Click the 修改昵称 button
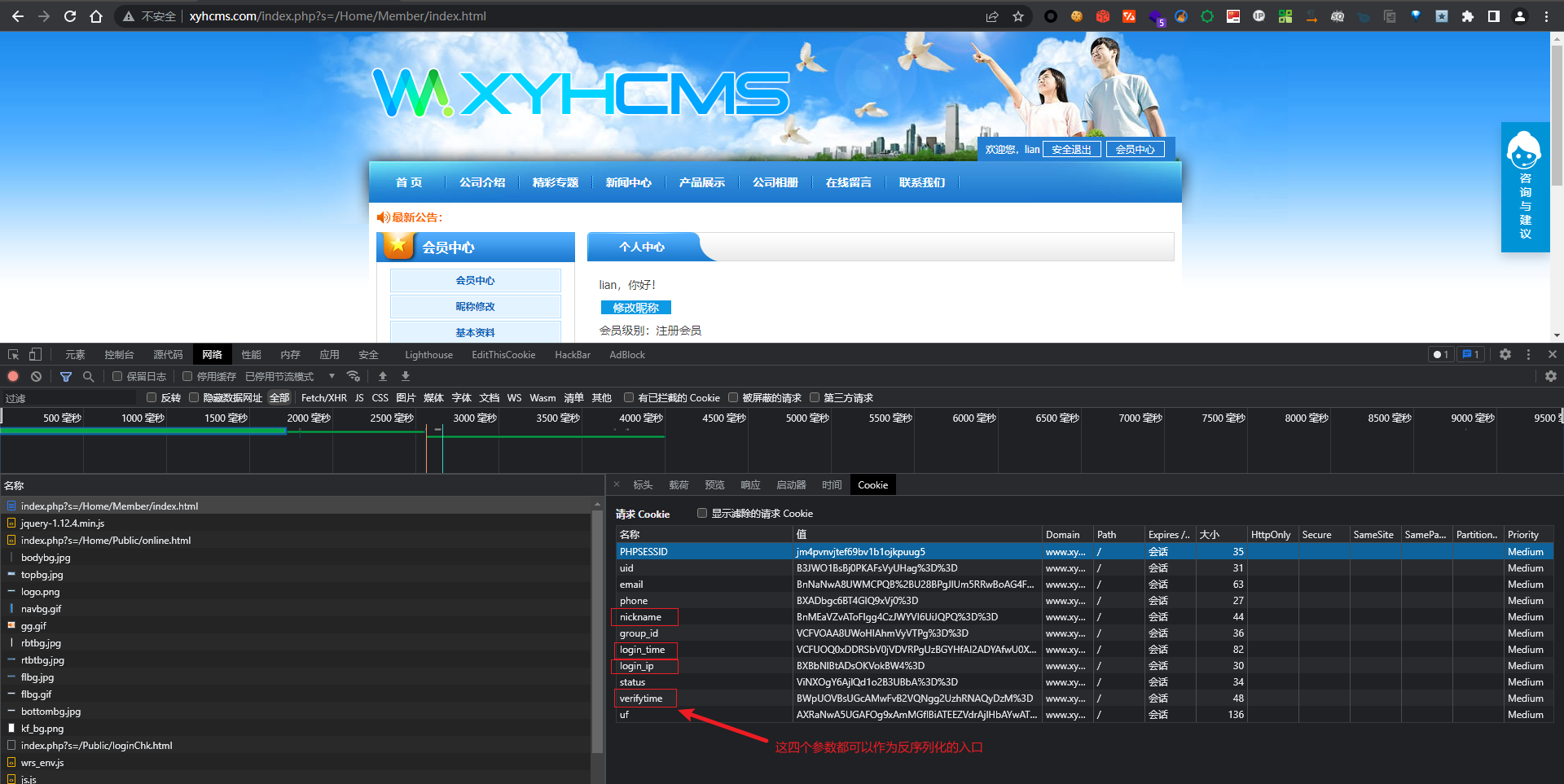1564x784 pixels. pos(636,307)
